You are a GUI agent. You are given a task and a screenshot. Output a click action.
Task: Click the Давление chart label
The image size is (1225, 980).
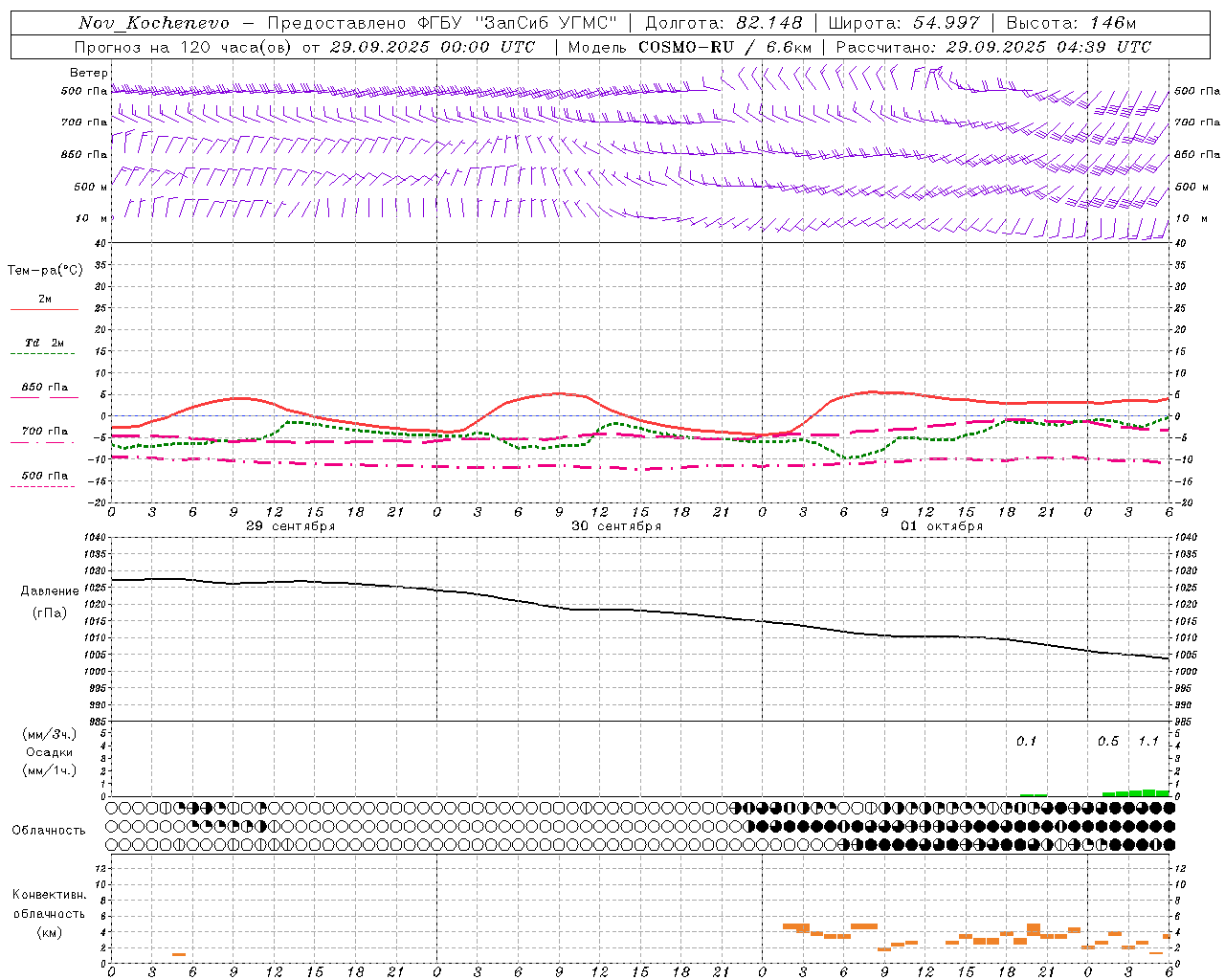tap(50, 591)
